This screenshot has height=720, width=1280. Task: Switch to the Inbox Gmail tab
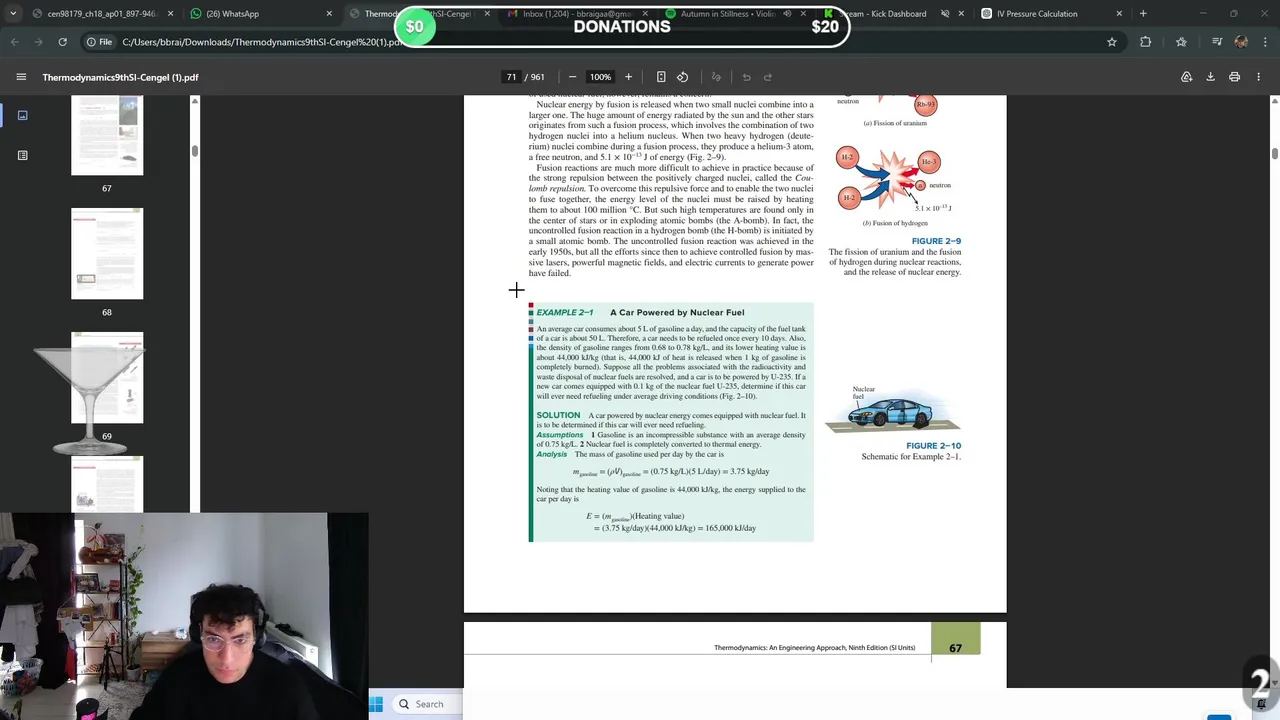click(580, 14)
